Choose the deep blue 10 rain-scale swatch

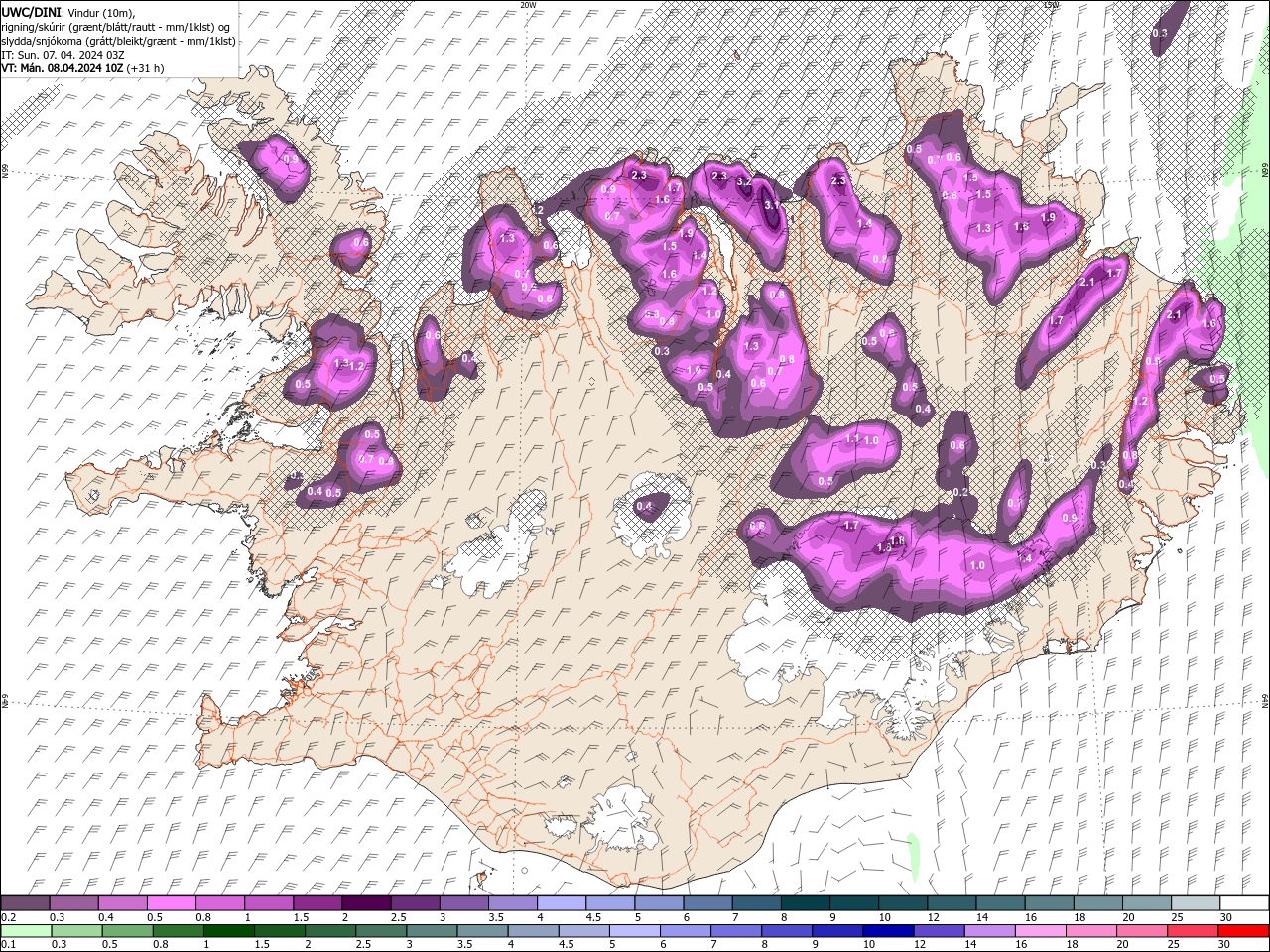(x=887, y=931)
